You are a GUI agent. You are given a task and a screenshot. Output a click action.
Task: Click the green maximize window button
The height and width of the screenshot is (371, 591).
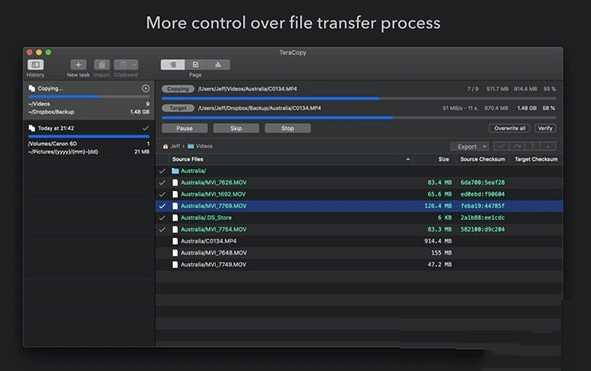pos(48,52)
